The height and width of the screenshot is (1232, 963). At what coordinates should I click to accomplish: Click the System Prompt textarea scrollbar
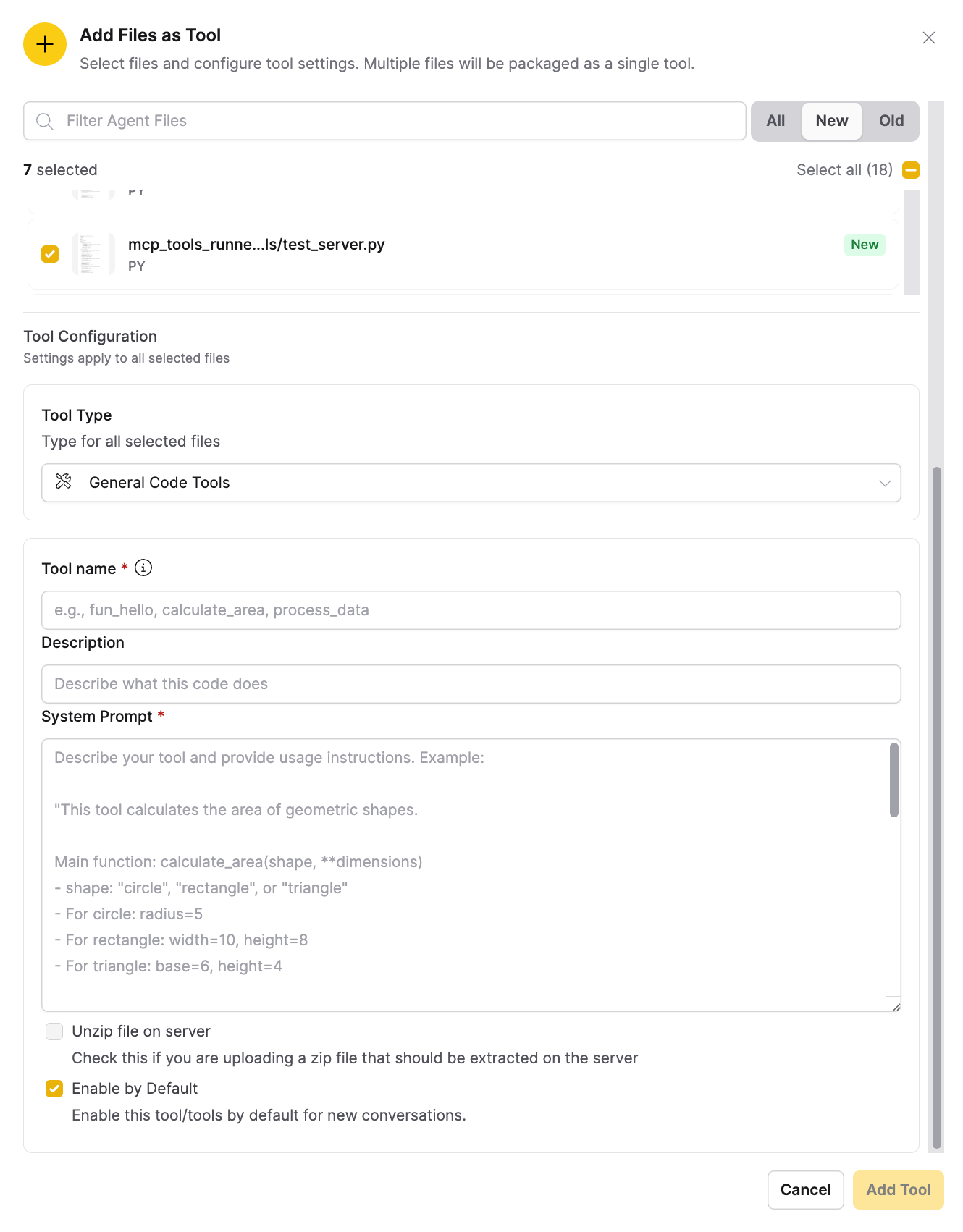[x=894, y=780]
